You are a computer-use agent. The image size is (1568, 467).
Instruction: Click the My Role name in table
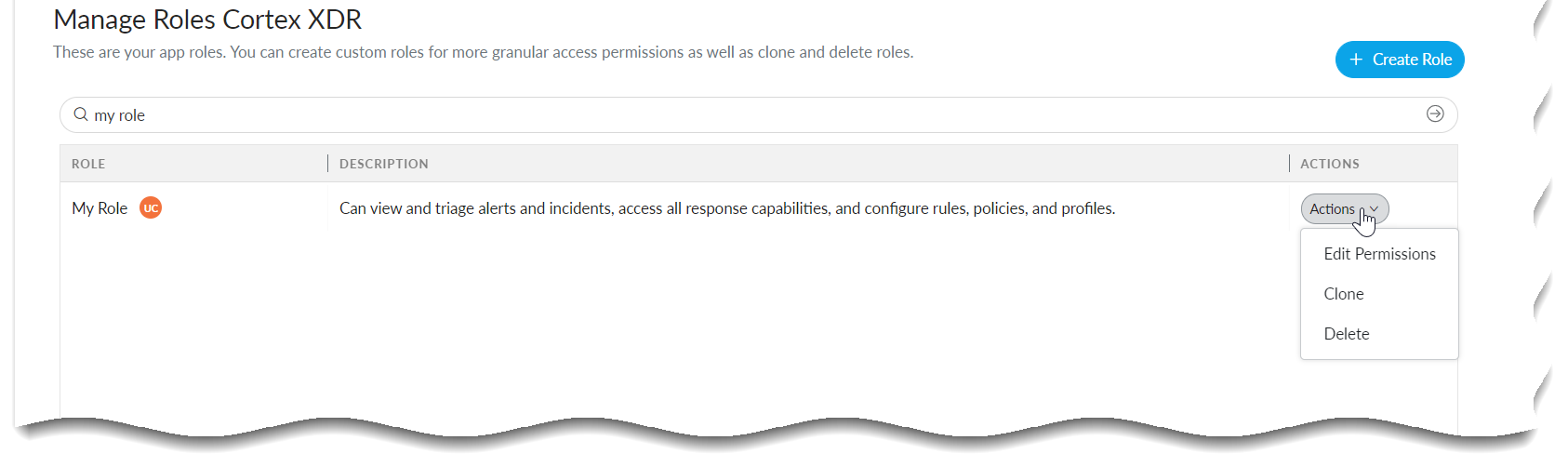point(100,208)
